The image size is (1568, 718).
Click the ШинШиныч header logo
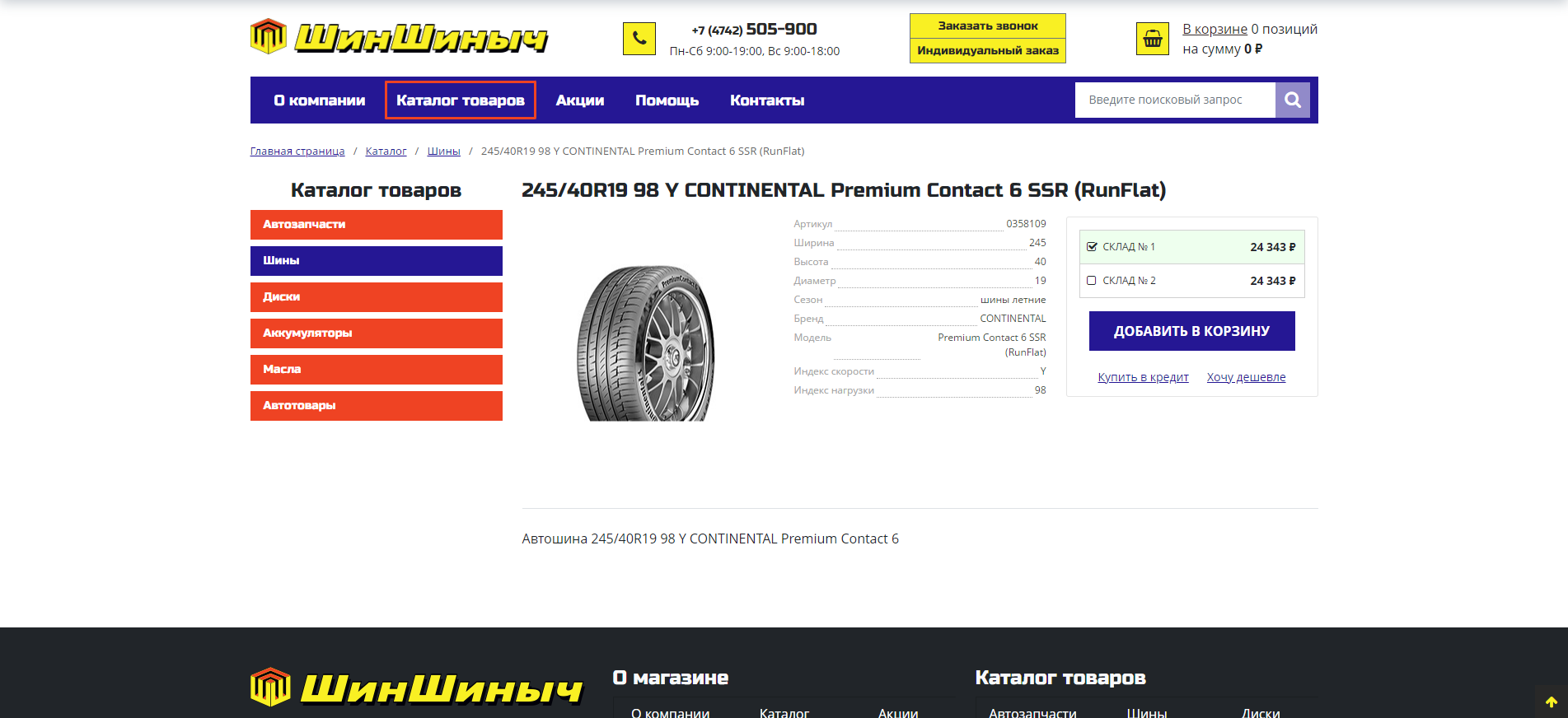pos(400,37)
